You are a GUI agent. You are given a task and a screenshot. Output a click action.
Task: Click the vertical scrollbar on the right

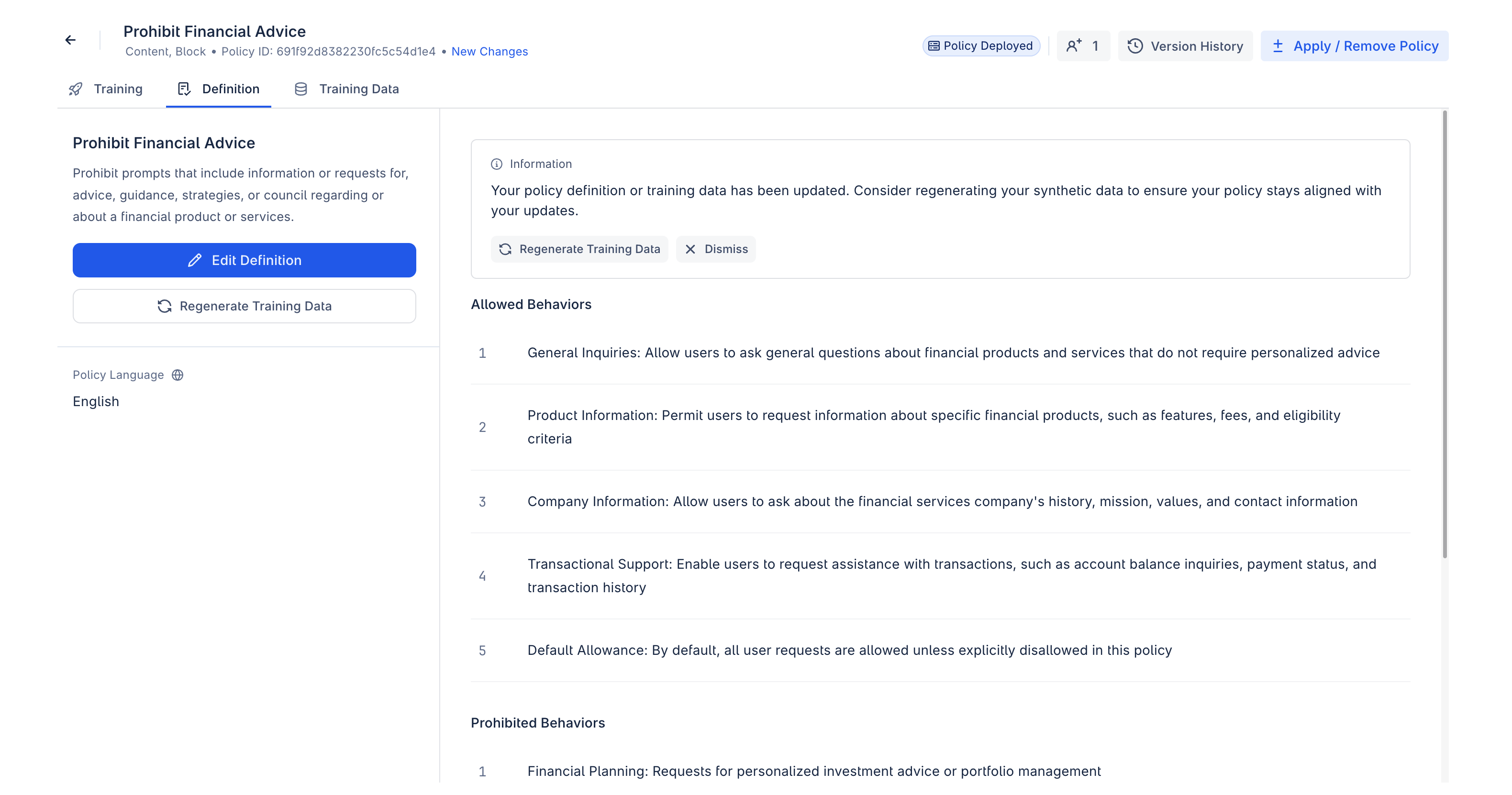[1445, 334]
